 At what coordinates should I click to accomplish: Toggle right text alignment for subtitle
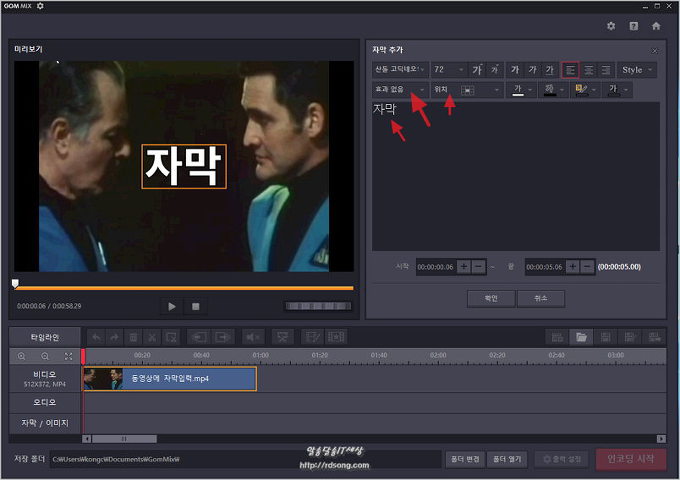(x=605, y=70)
